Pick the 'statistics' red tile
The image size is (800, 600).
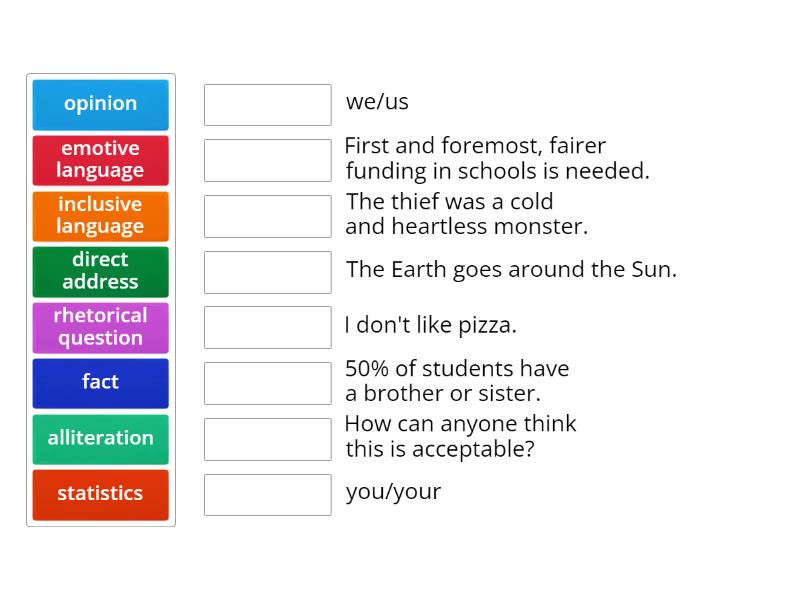(100, 494)
